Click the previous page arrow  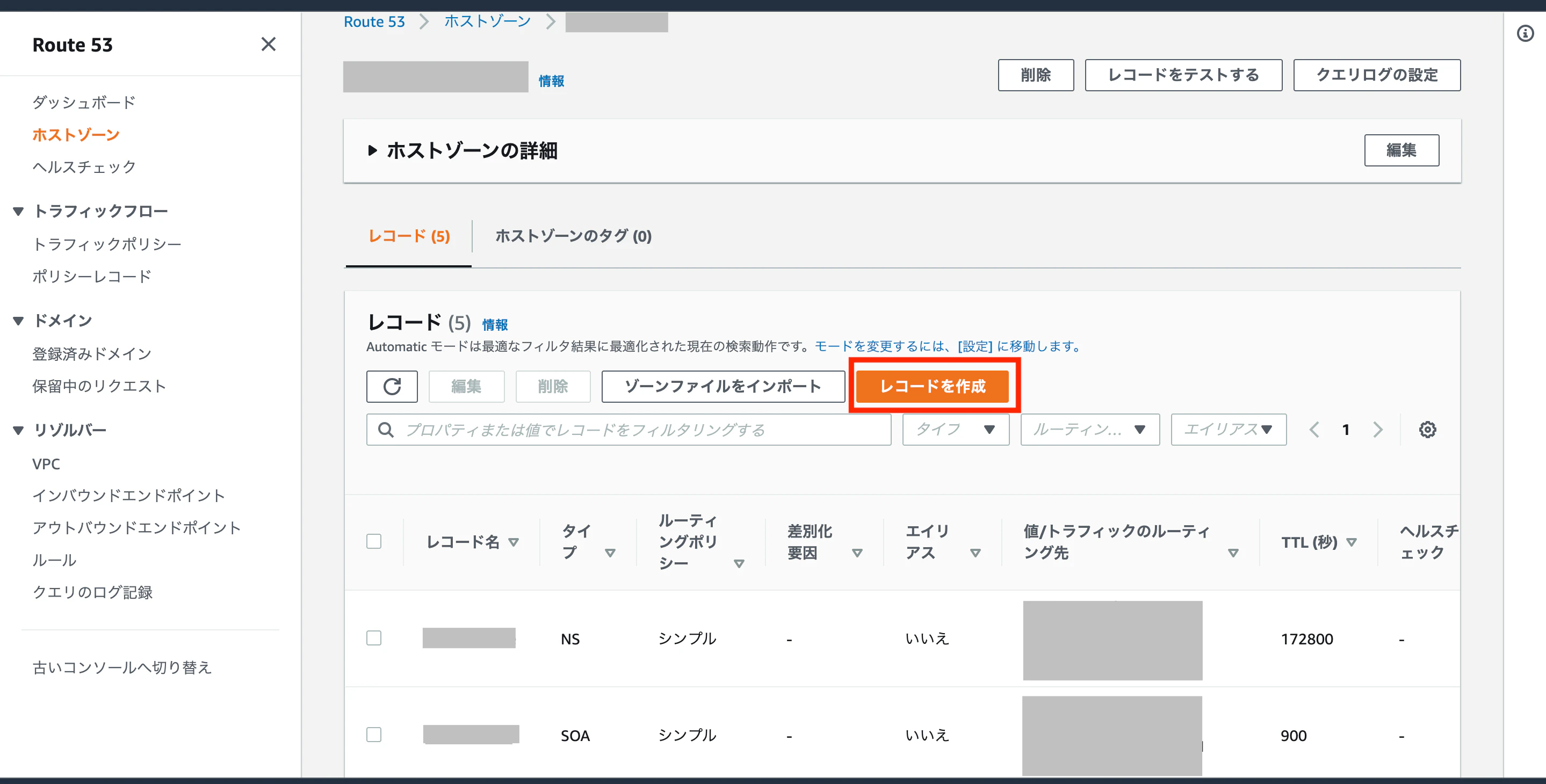[x=1314, y=429]
